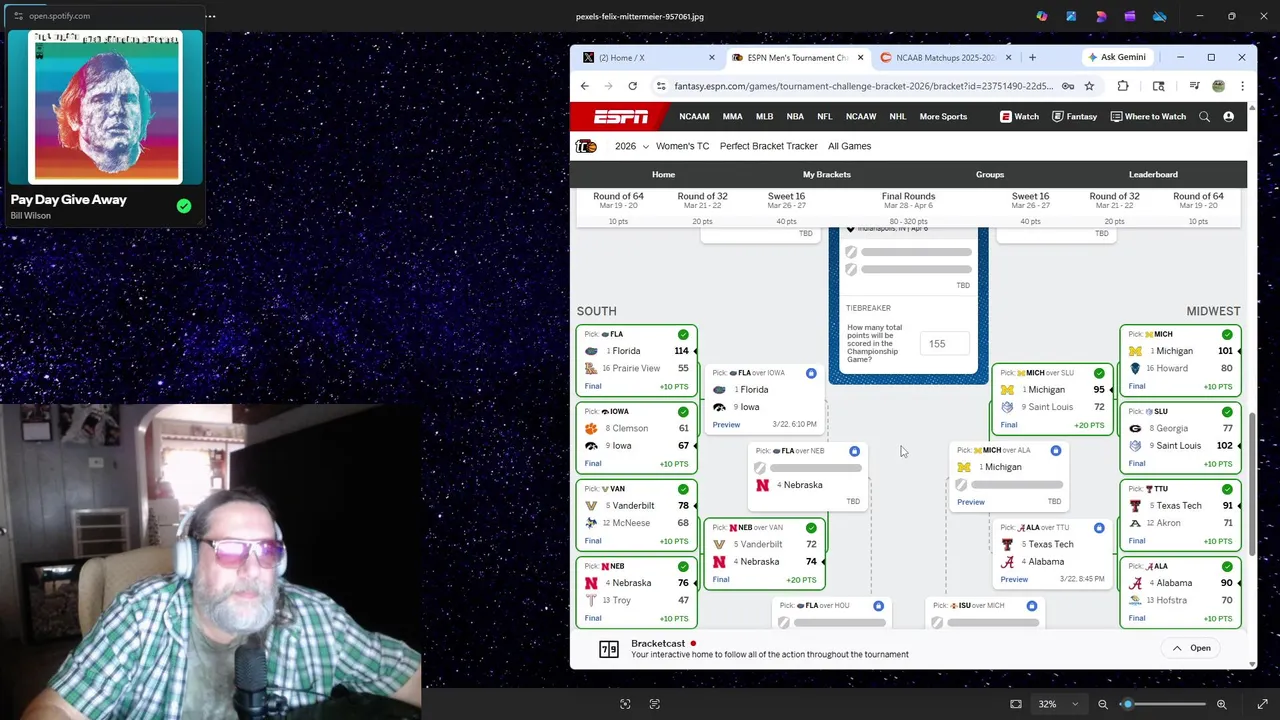Switch to the (2) Home / X browser tab
Image resolution: width=1280 pixels, height=720 pixels.
coord(649,57)
